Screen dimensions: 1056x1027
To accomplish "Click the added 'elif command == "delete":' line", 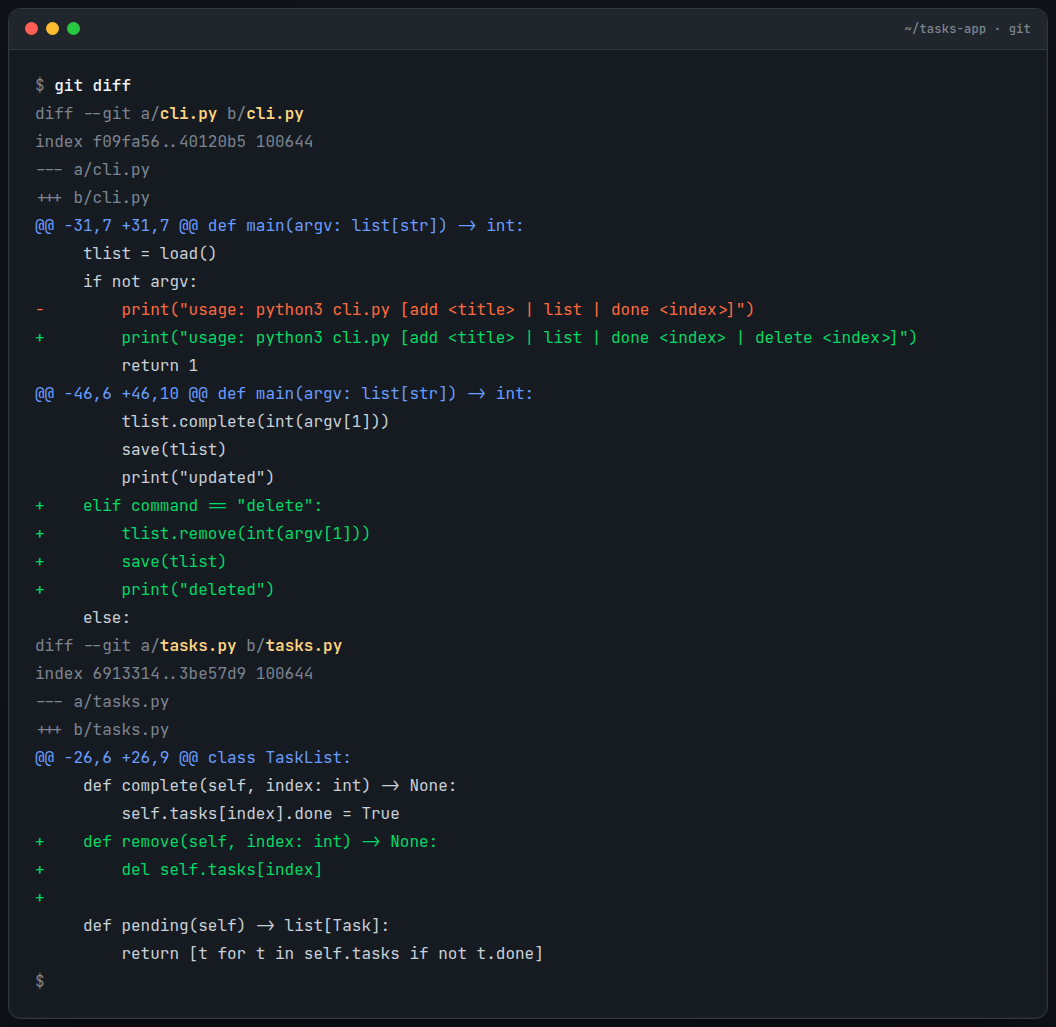I will (178, 506).
